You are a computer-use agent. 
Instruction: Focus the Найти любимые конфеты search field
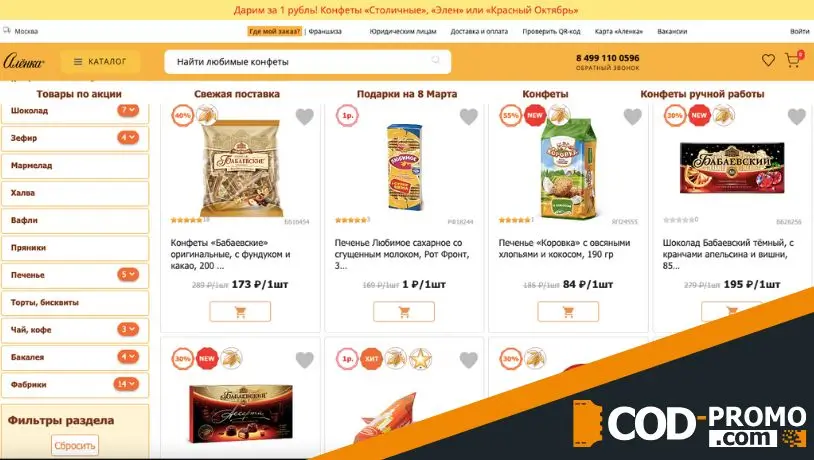(307, 62)
